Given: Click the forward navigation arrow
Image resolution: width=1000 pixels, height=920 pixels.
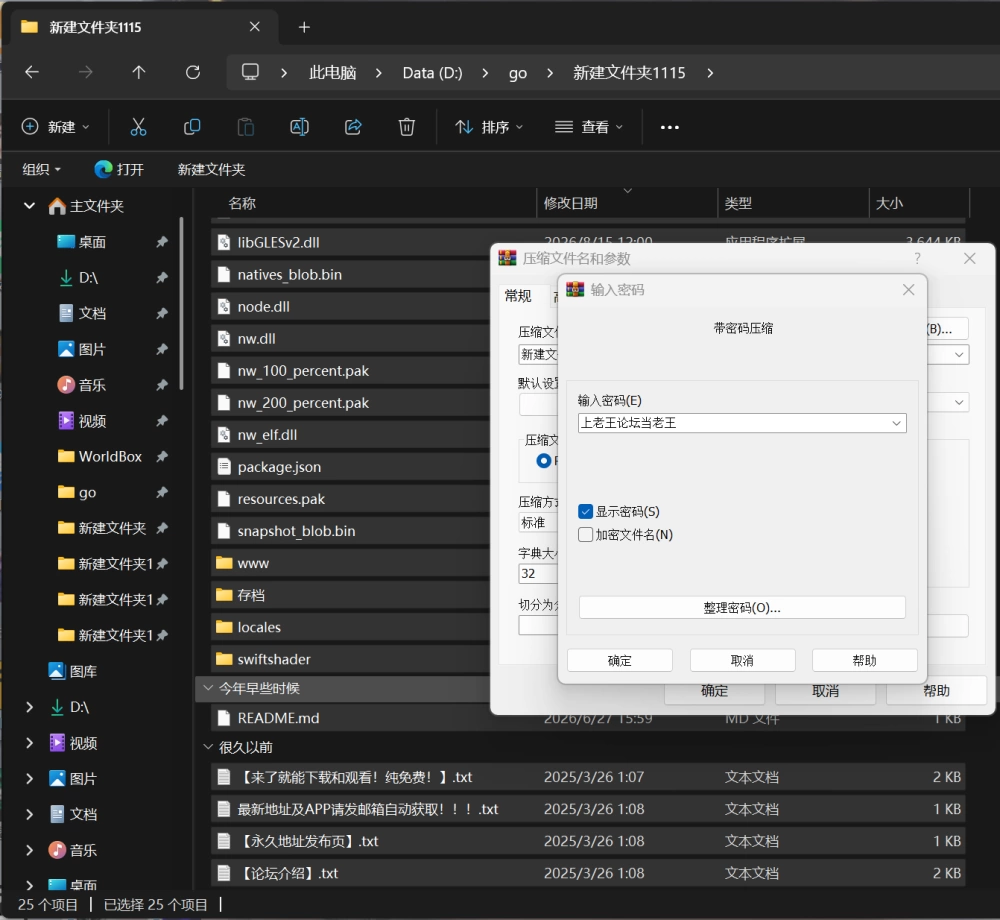Looking at the screenshot, I should (x=85, y=72).
